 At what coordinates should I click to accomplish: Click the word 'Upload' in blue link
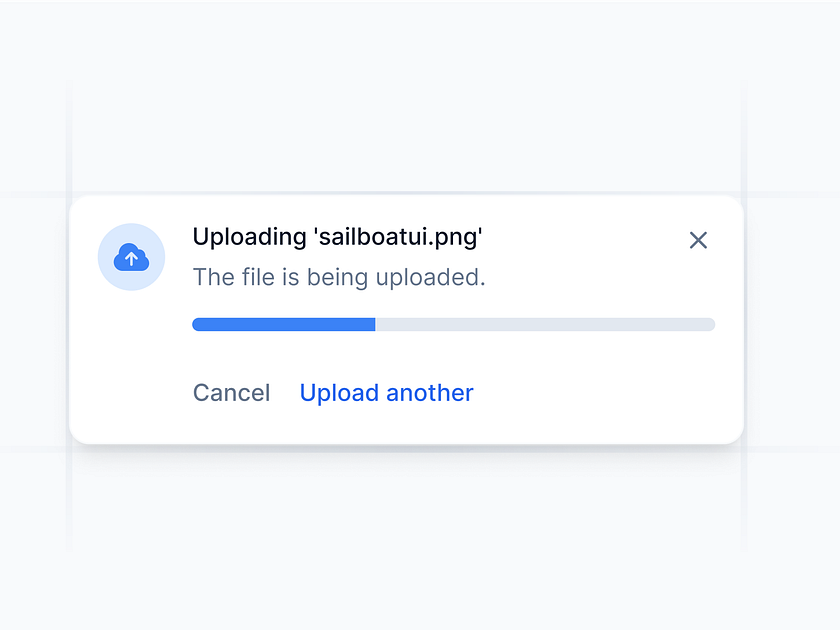339,393
